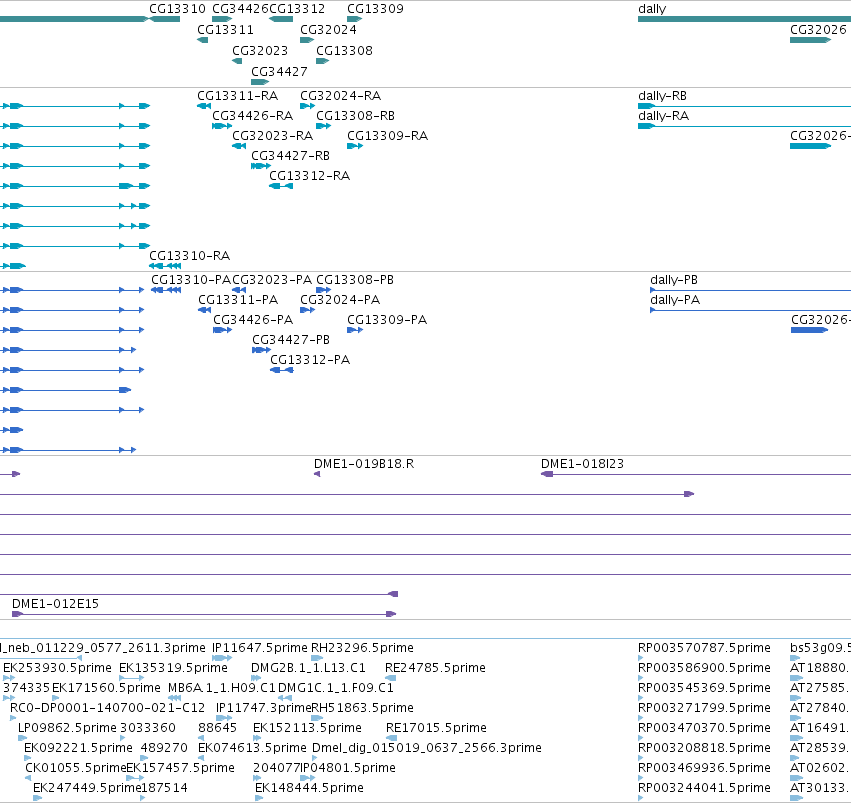Select the RE17015.5prime EST label

[436, 728]
